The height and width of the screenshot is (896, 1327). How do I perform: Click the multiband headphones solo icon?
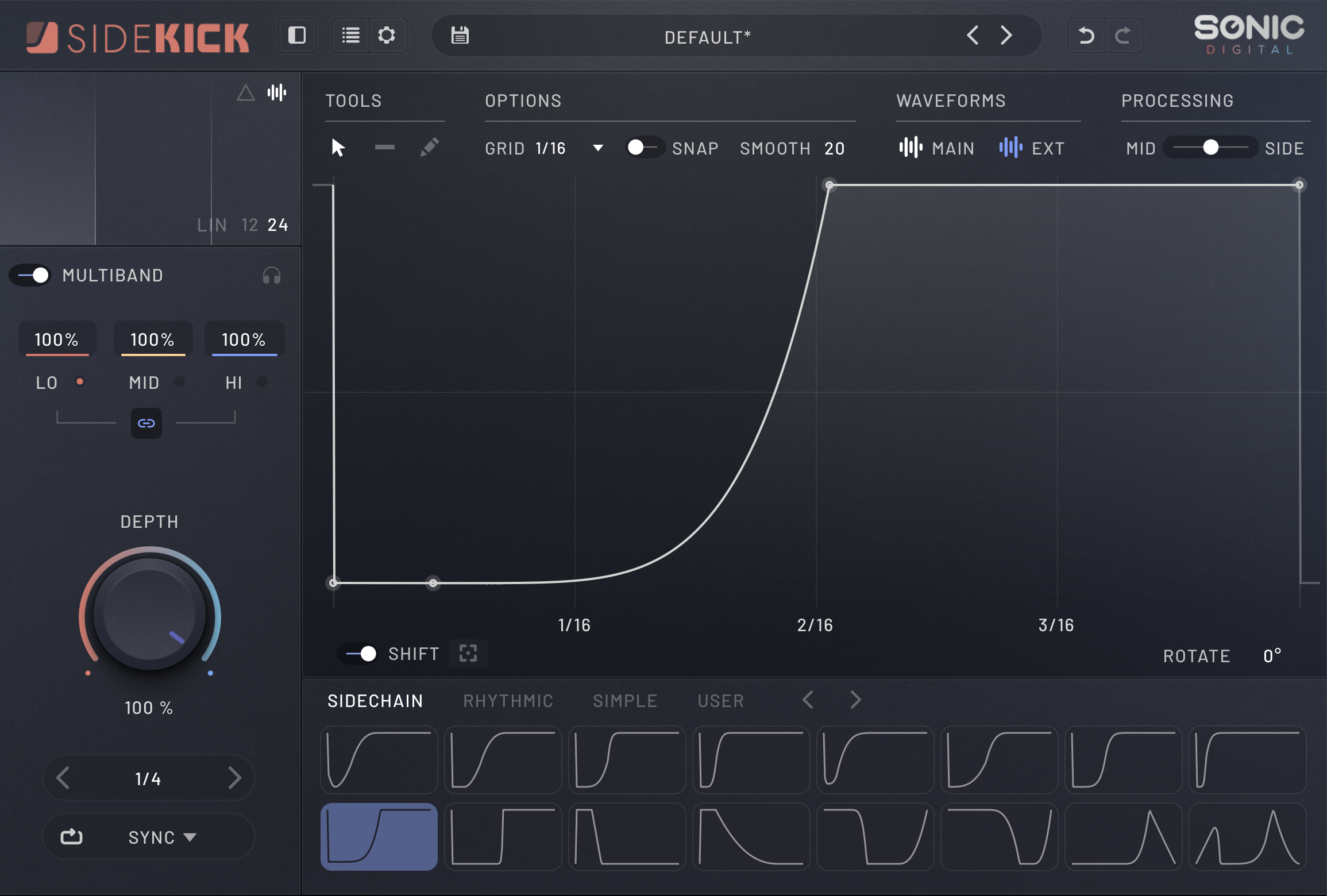pos(272,276)
